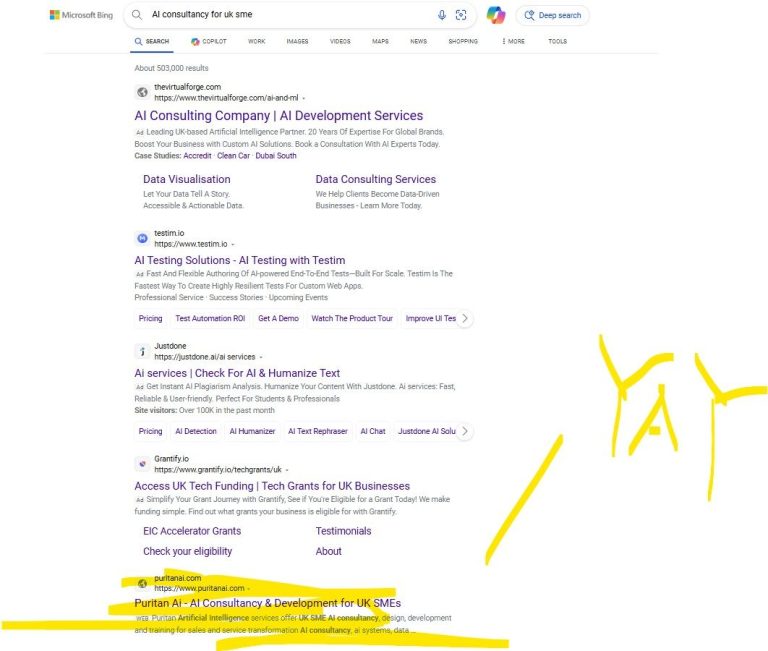Switch to the Images tab
The image size is (768, 651).
point(297,42)
